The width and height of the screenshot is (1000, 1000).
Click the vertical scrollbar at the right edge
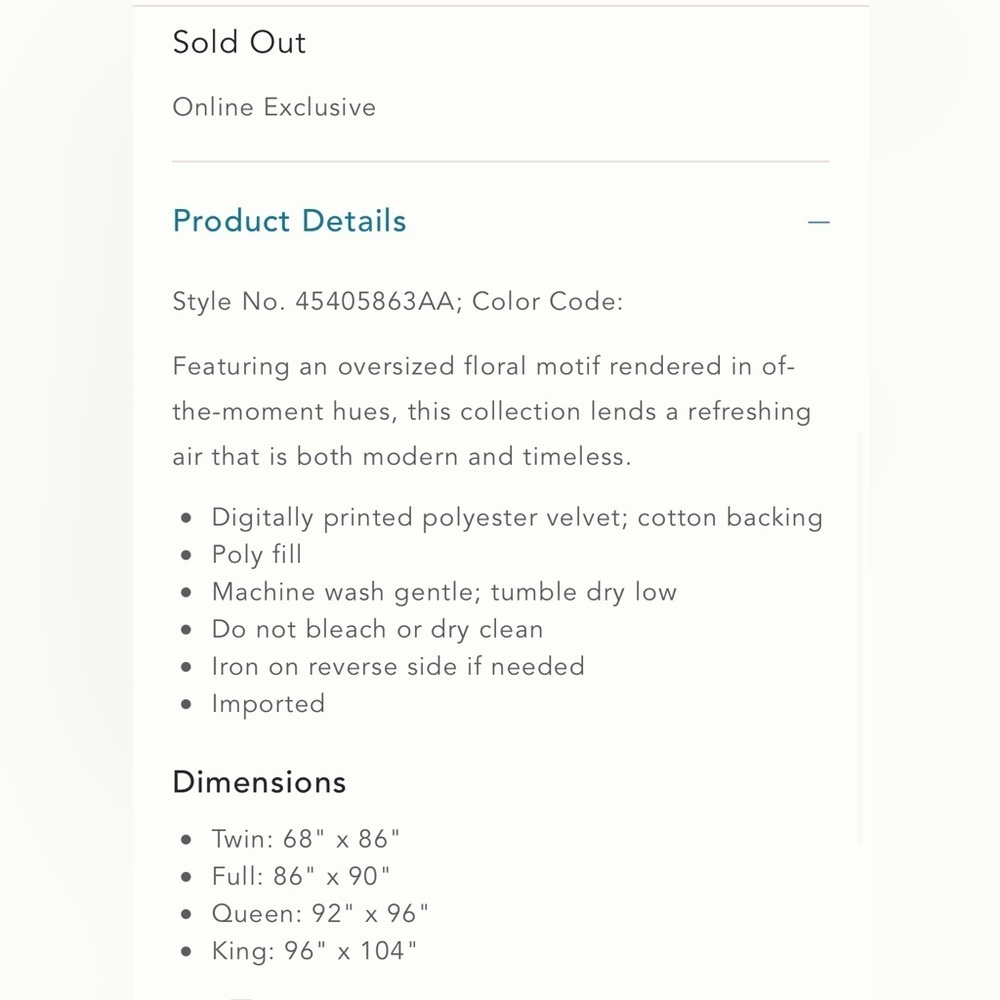tap(860, 639)
